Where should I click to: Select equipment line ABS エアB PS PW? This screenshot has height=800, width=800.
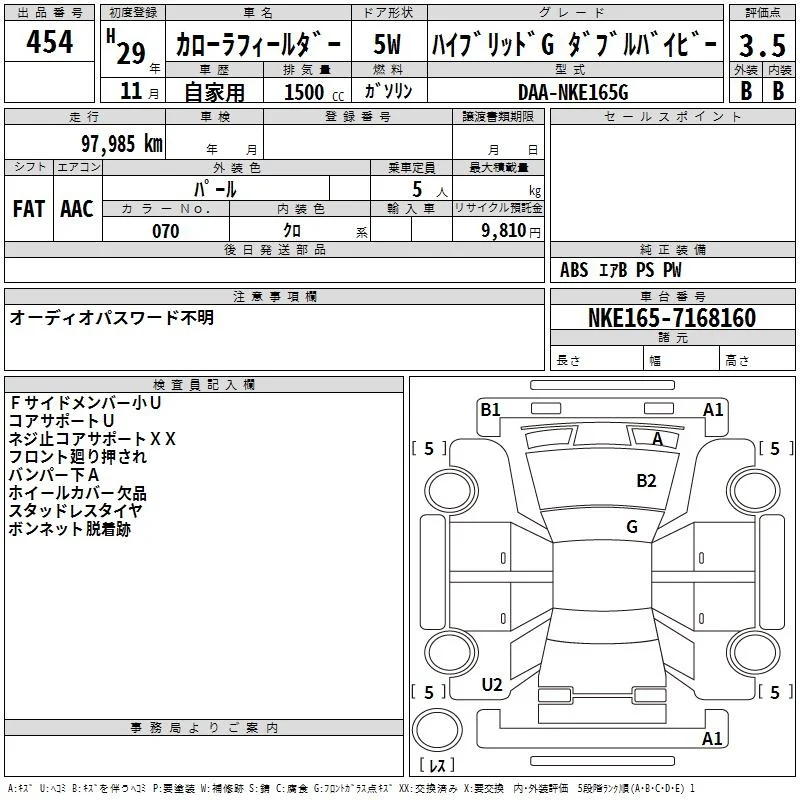[x=620, y=270]
